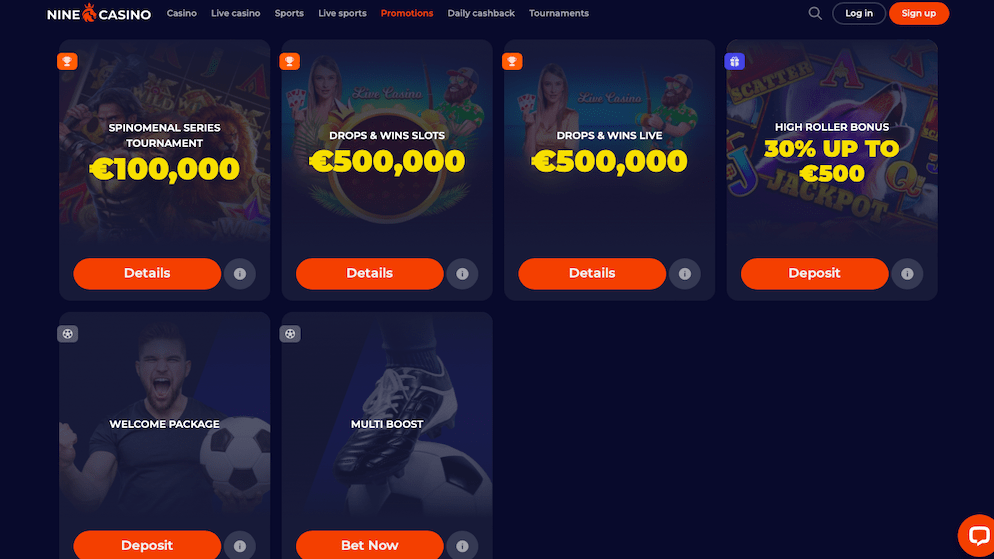Click trophy badge on Spinomenal tournament card
Viewport: 994px width, 559px height.
tap(67, 61)
